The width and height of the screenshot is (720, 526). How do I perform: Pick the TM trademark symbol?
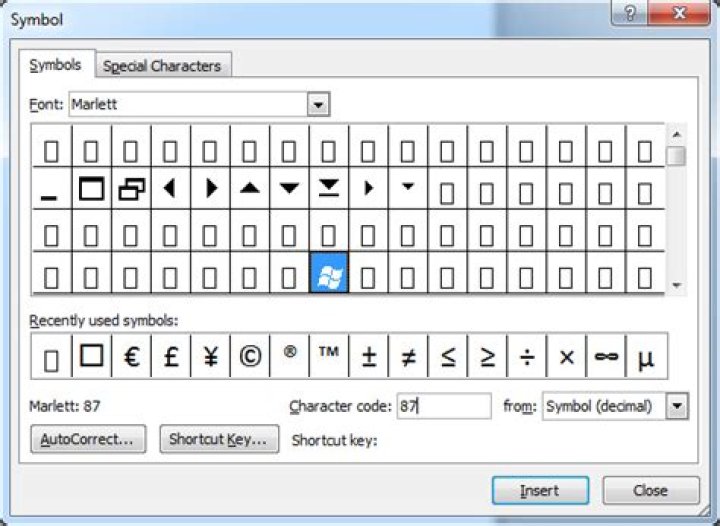click(329, 356)
